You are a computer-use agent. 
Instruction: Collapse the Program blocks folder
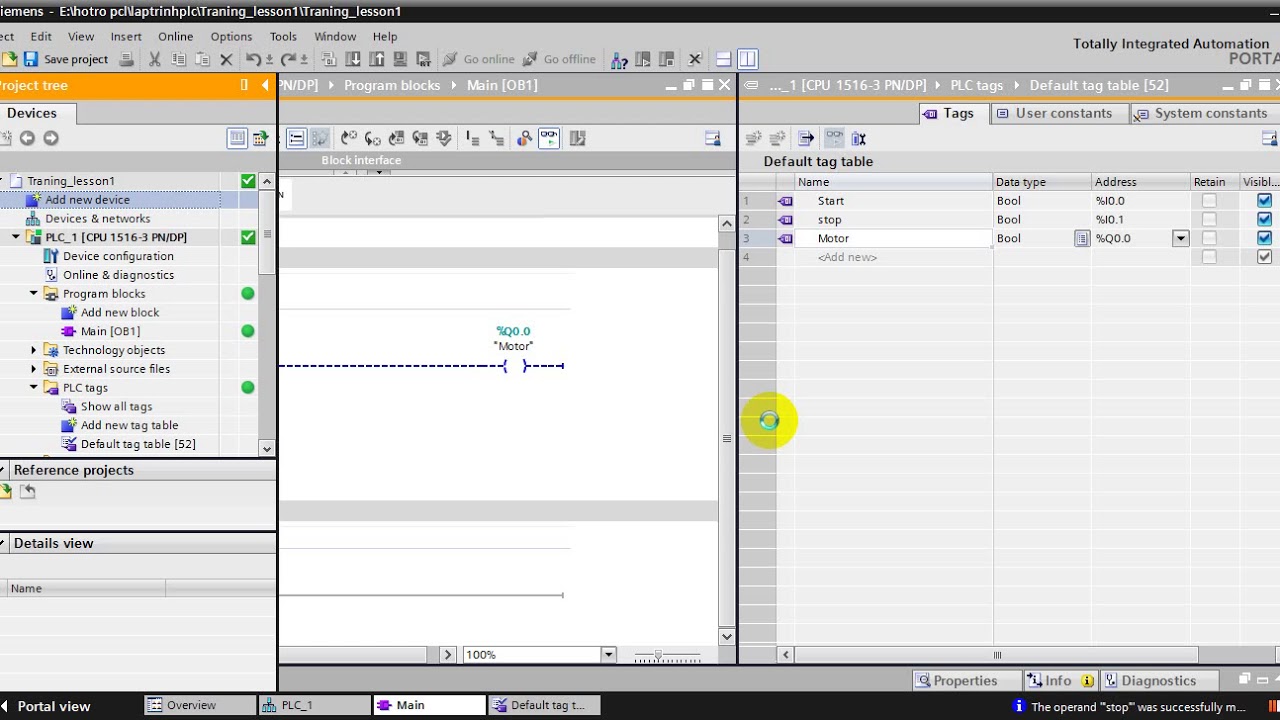pyautogui.click(x=34, y=294)
